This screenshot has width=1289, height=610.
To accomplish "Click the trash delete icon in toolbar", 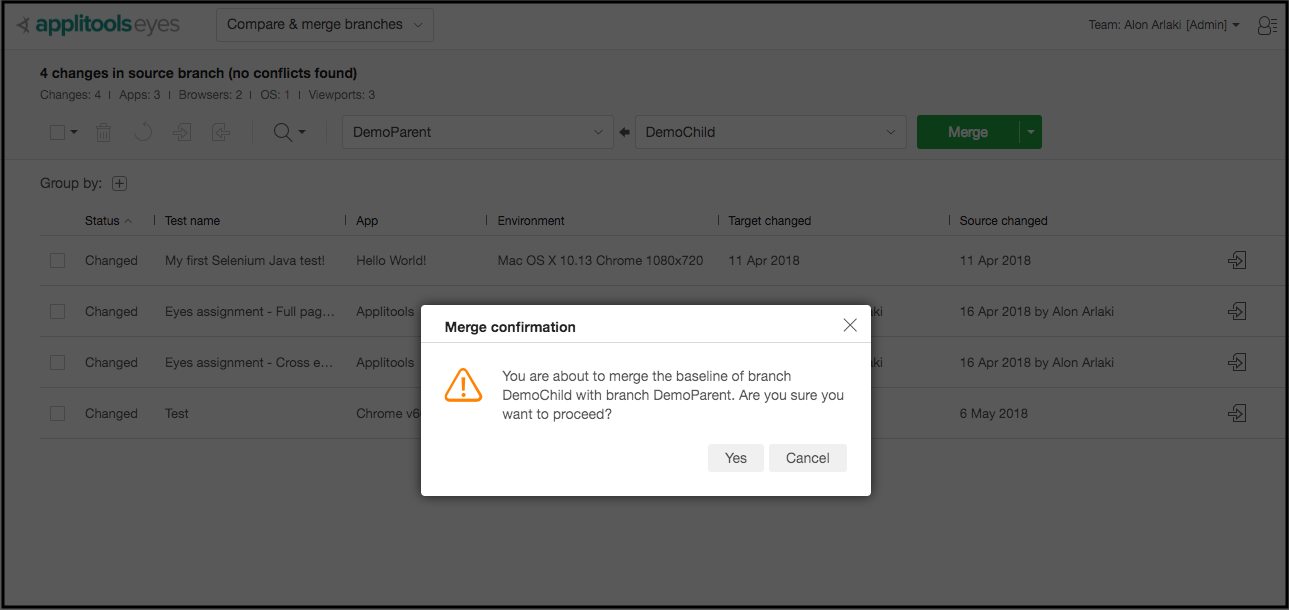I will tap(103, 132).
